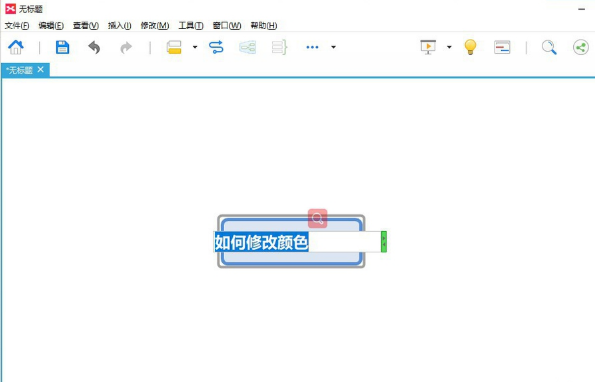This screenshot has width=595, height=382.
Task: Start presentation mode
Action: [428, 47]
